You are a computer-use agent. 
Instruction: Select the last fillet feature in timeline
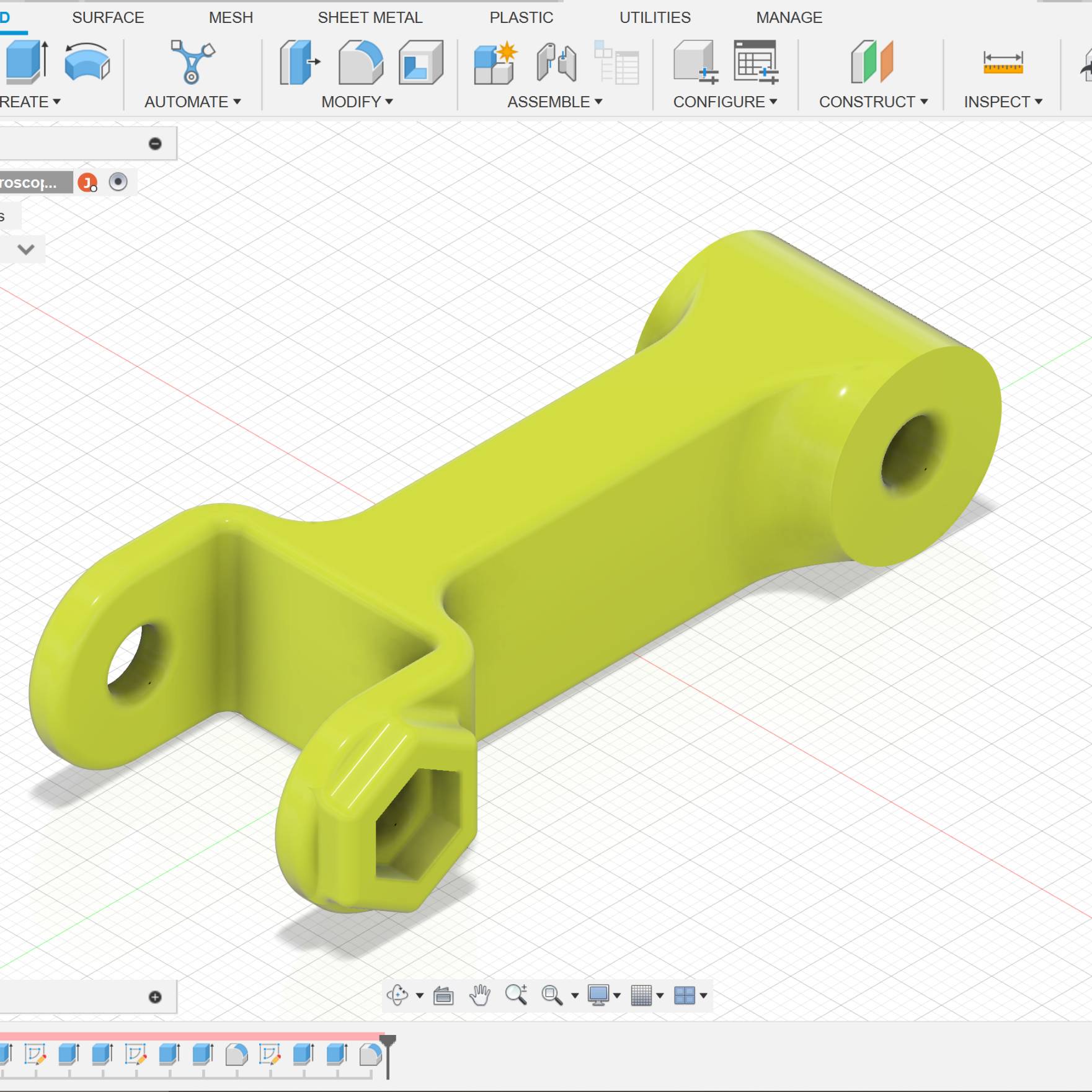coord(370,1054)
